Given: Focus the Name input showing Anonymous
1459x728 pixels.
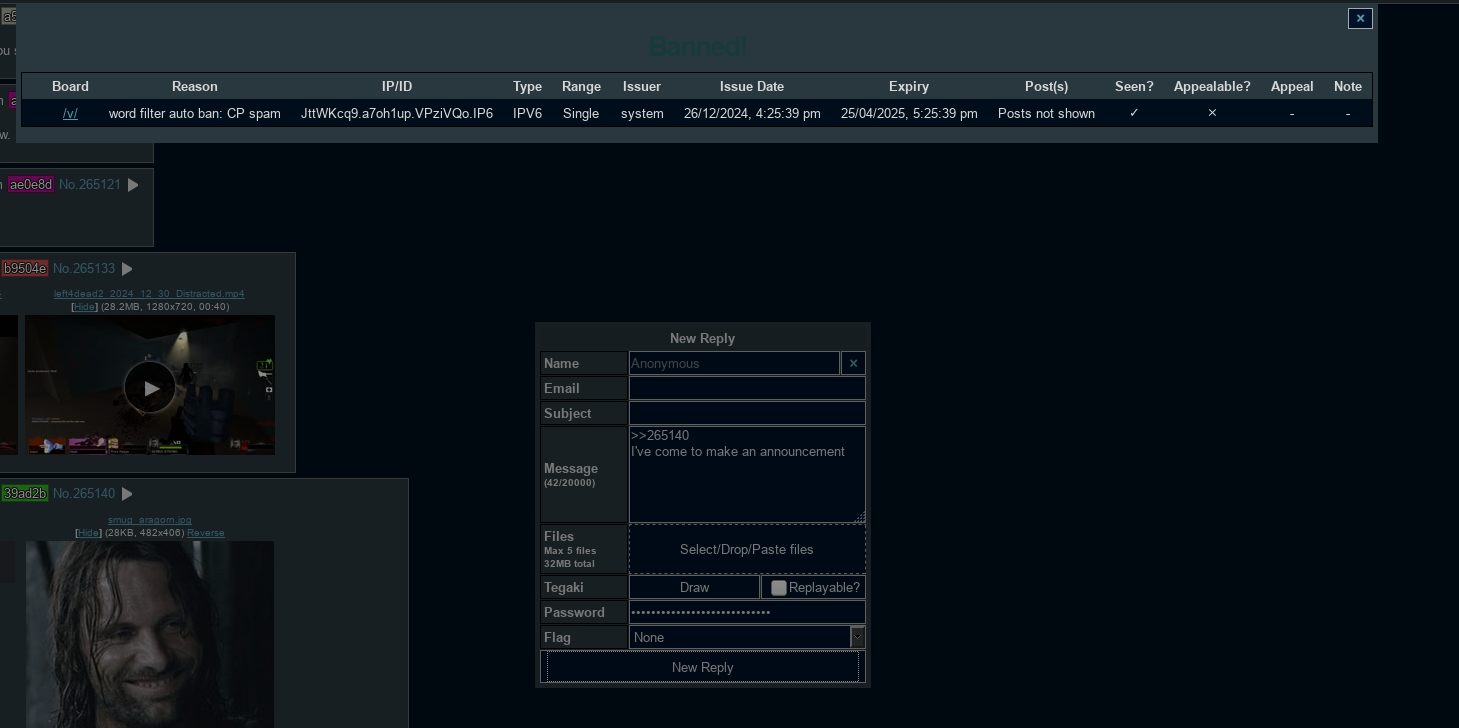Looking at the screenshot, I should (x=734, y=363).
